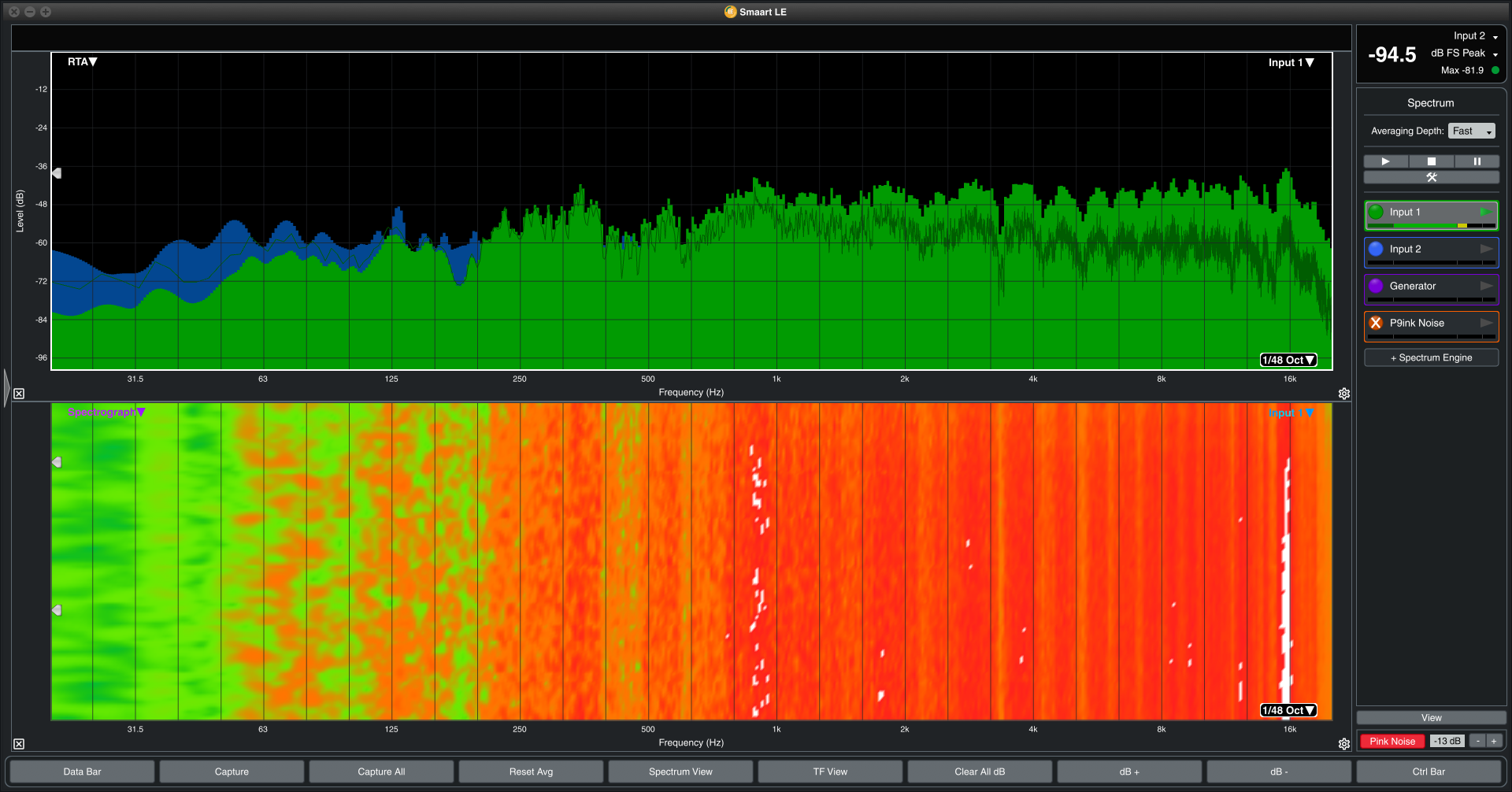Switch to TF View

coord(830,772)
